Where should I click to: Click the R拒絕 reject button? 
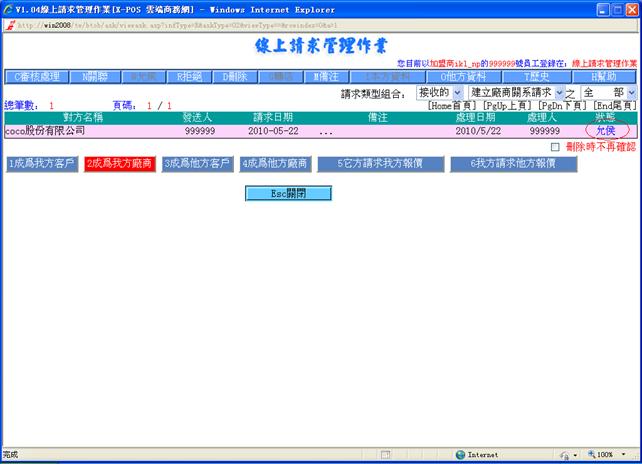[189, 76]
